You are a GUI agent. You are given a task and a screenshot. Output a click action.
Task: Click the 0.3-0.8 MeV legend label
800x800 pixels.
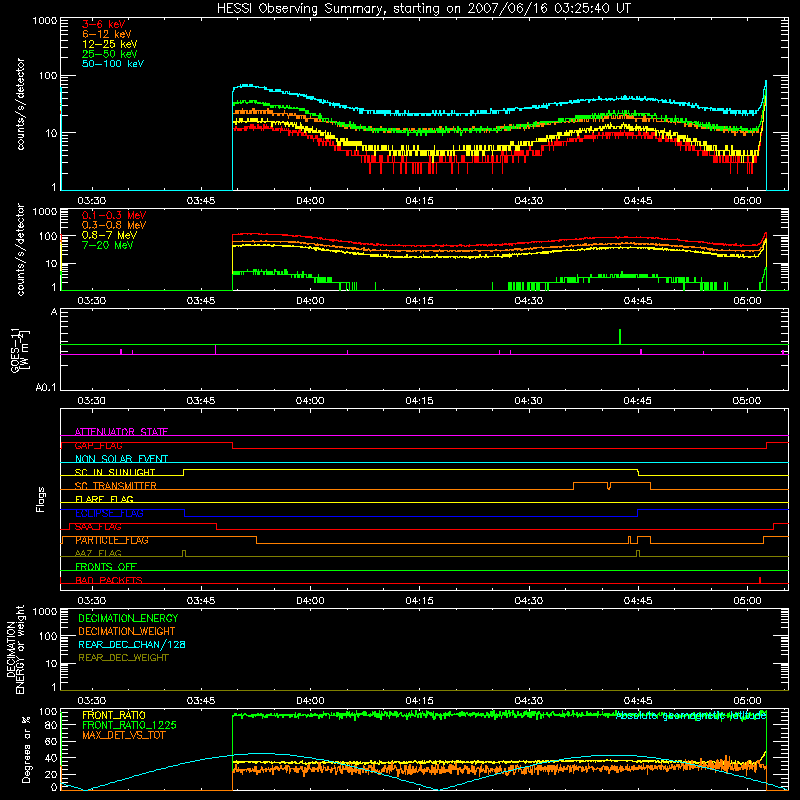click(114, 225)
